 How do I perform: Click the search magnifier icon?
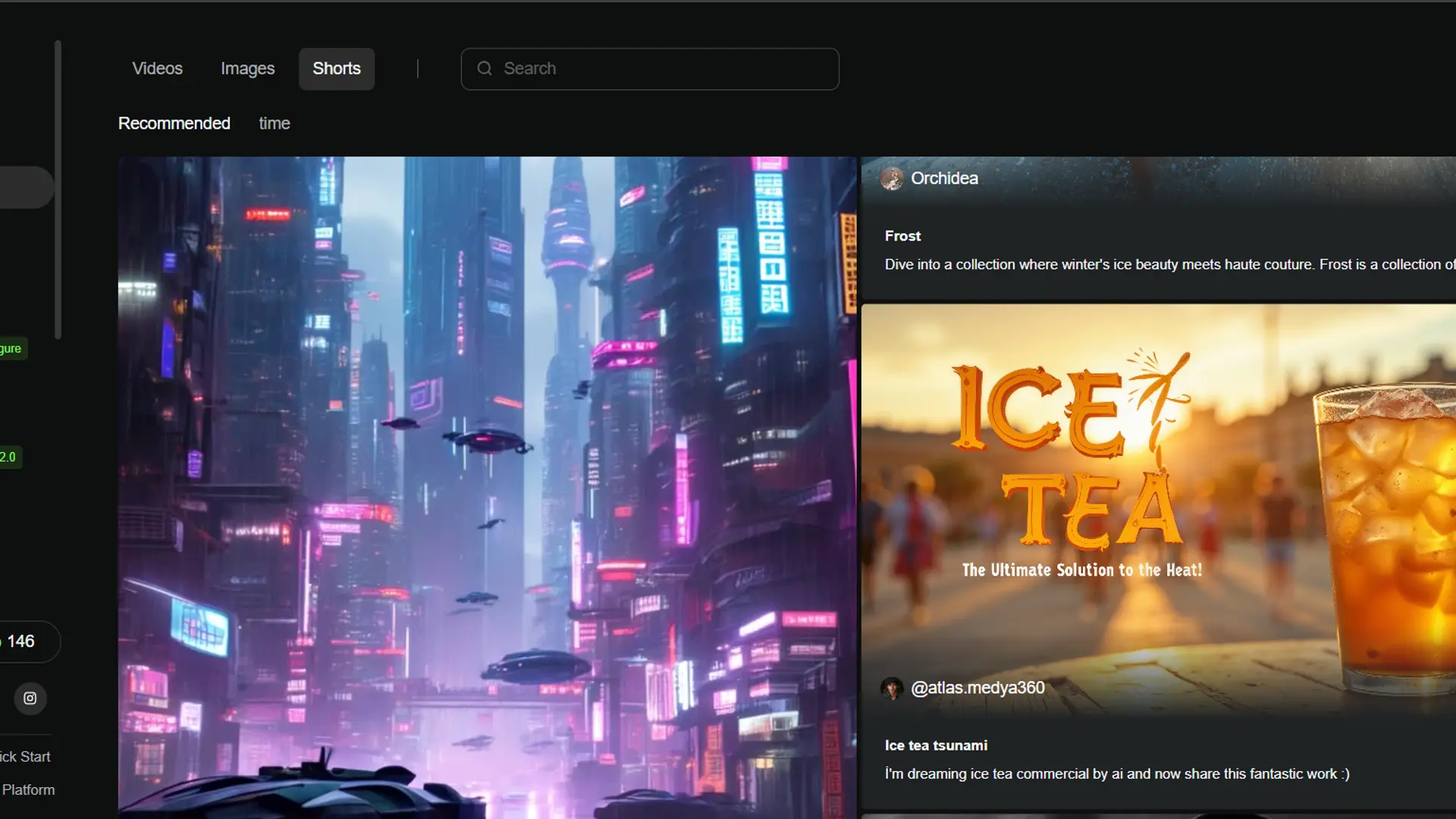(x=485, y=69)
